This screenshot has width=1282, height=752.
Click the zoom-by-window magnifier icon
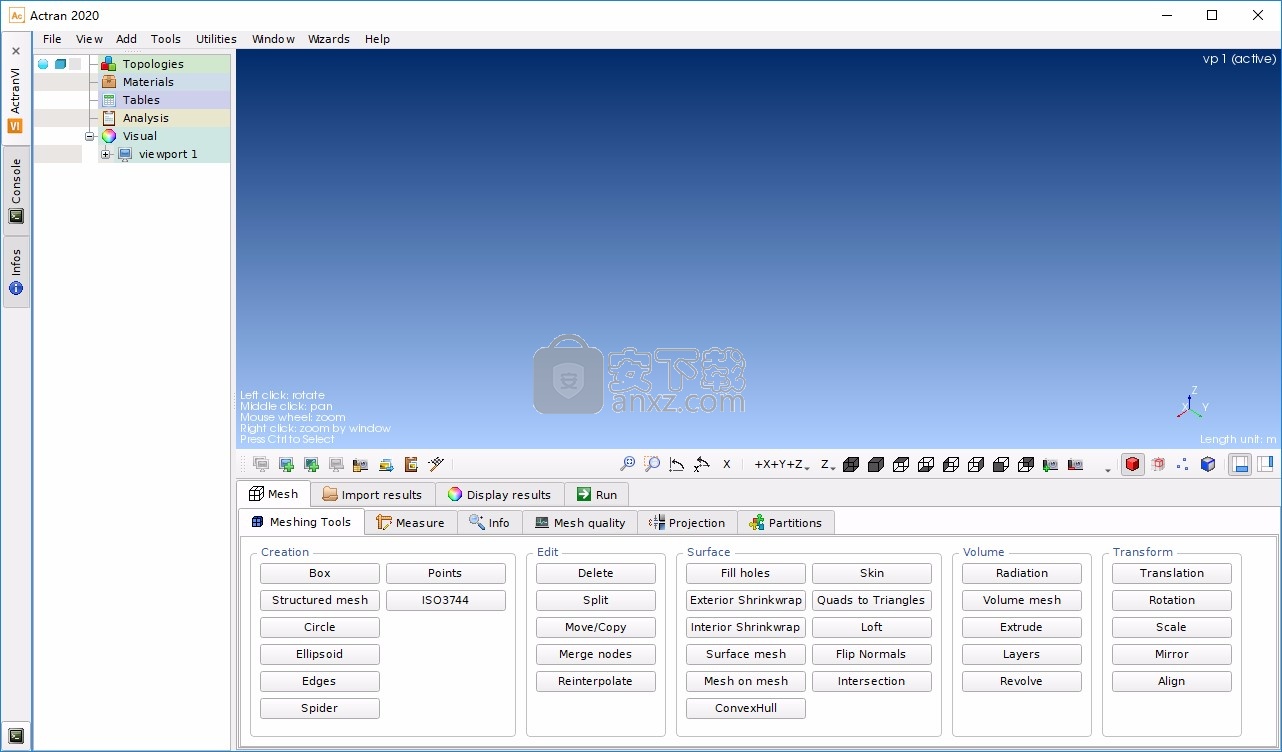click(651, 464)
